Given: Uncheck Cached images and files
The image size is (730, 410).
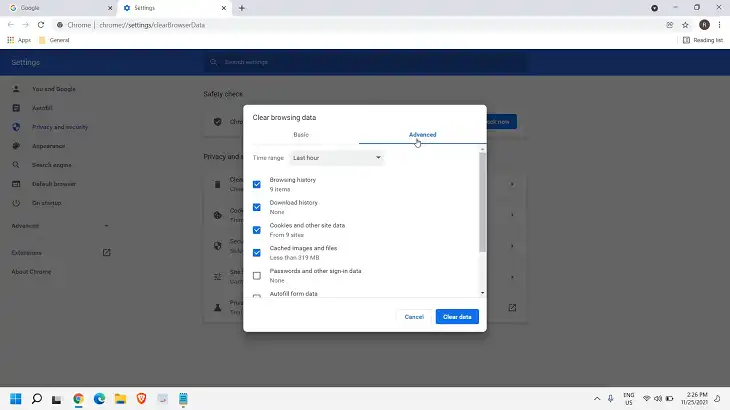Looking at the screenshot, I should (257, 253).
